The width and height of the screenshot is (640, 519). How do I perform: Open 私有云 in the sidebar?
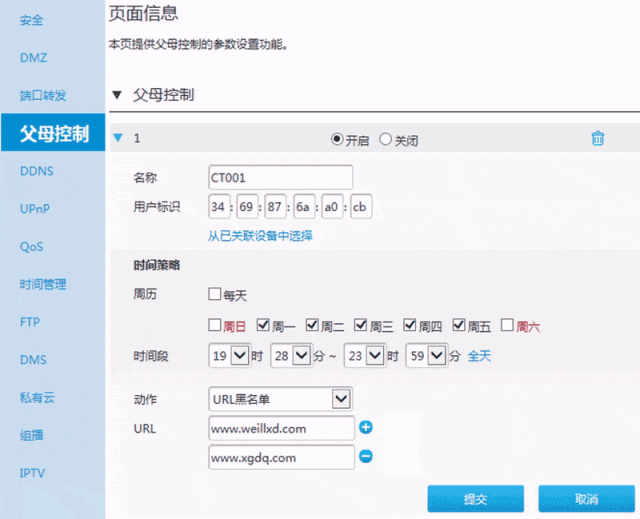[37, 397]
